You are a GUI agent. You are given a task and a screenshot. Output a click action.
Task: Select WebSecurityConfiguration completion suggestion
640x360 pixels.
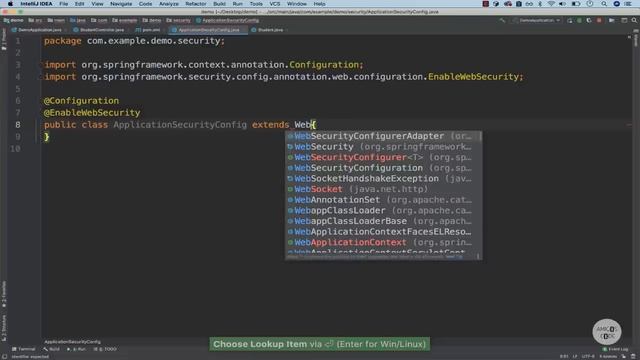(x=382, y=168)
